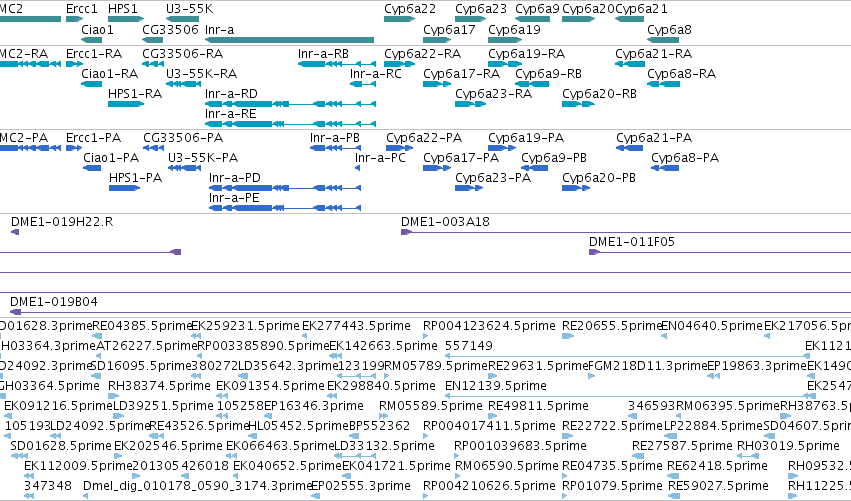The image size is (851, 501).
Task: Select the Ciao1-RA transcript label
Action: tap(110, 74)
